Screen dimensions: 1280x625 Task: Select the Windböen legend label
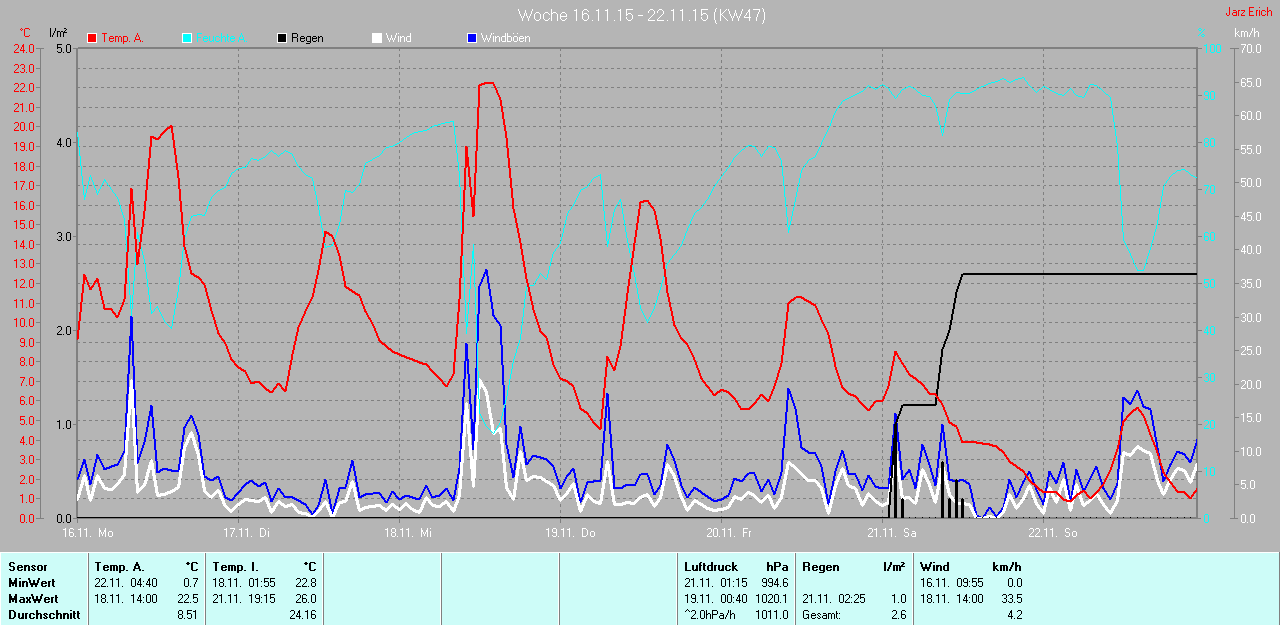[505, 38]
